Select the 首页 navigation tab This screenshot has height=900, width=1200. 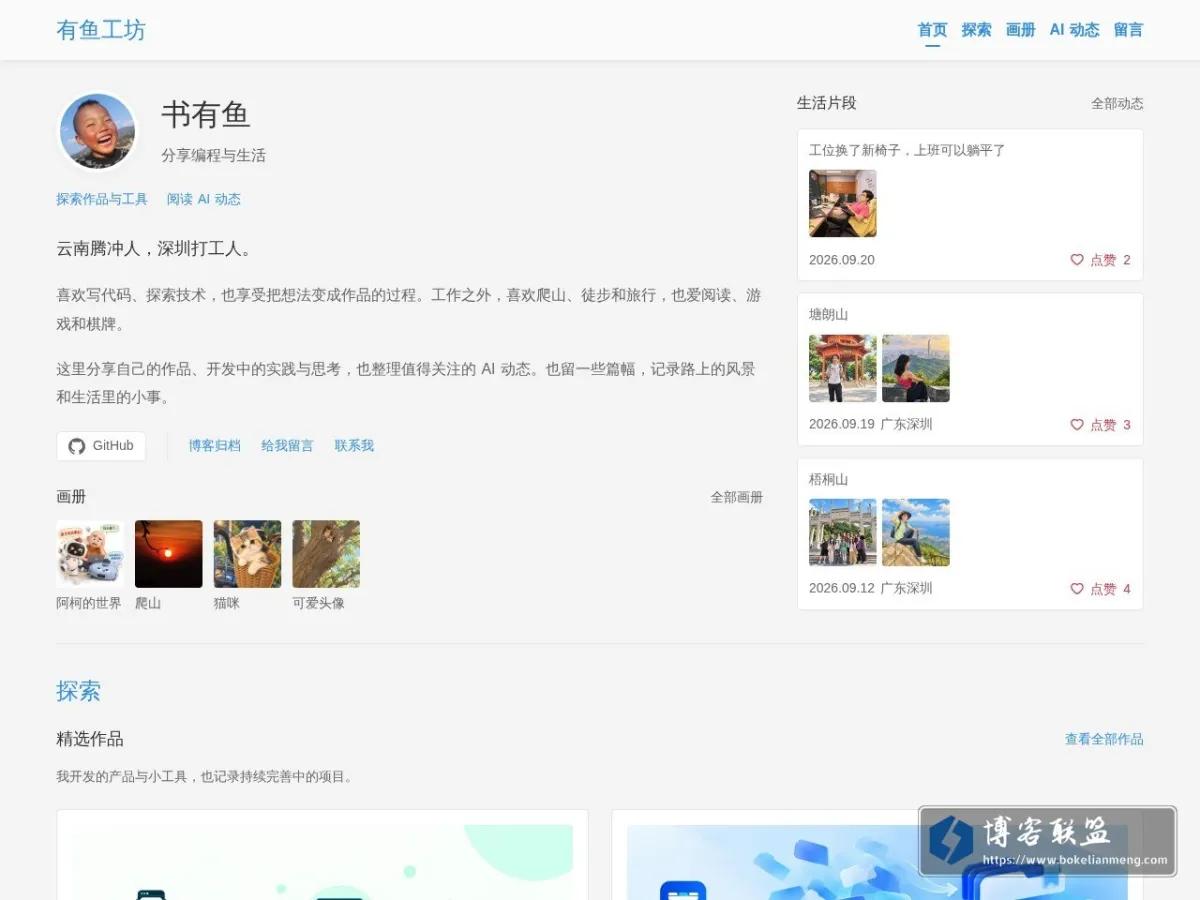click(x=932, y=30)
